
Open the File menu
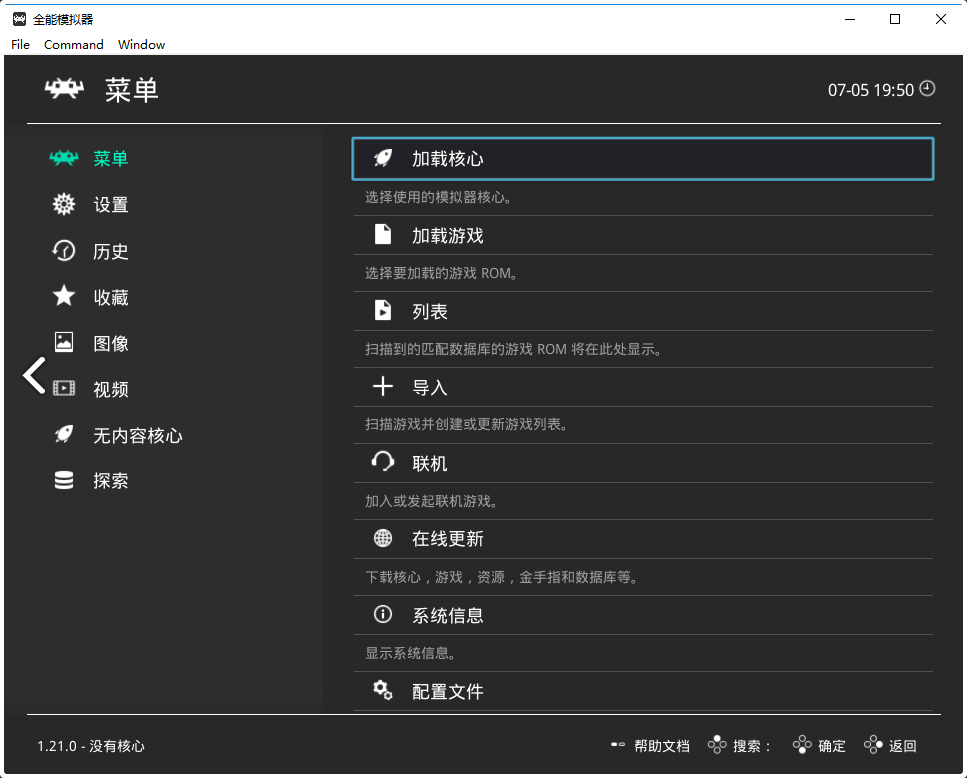(20, 44)
